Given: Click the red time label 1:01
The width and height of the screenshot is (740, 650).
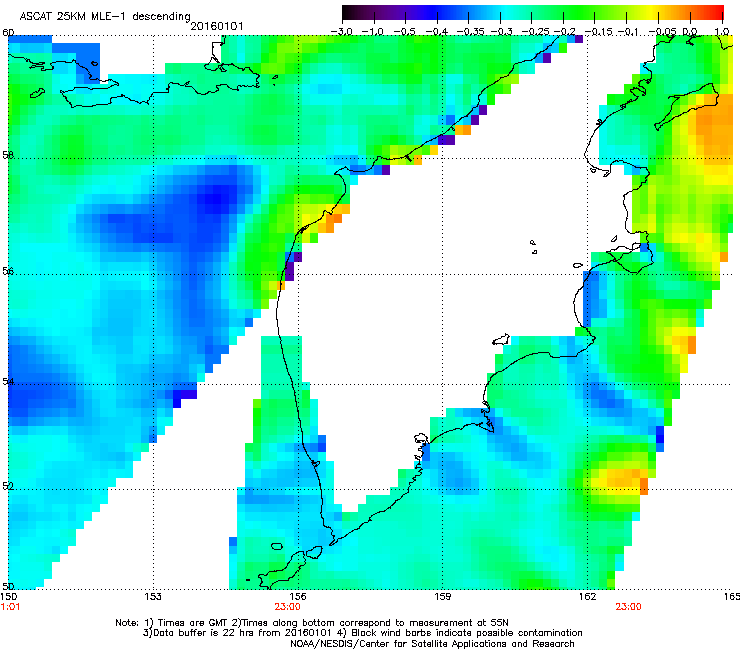Looking at the screenshot, I should (10, 607).
